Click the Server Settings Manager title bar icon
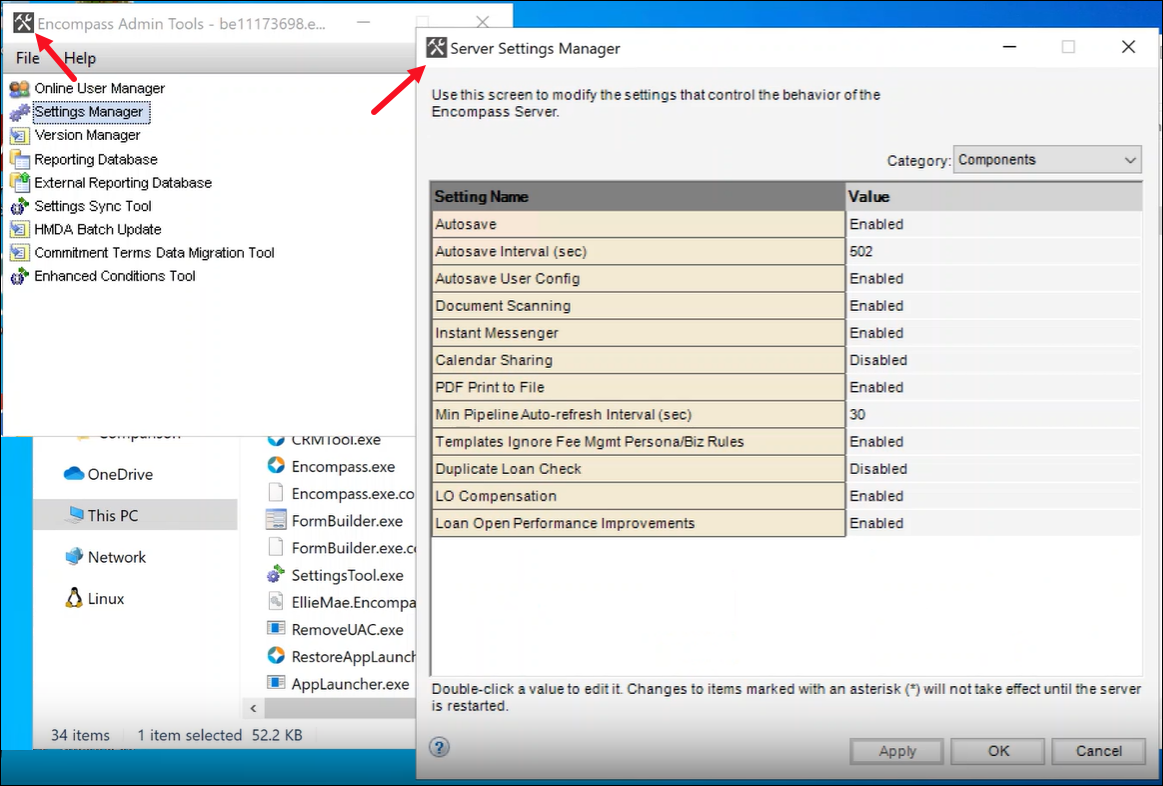This screenshot has height=786, width=1163. pyautogui.click(x=436, y=47)
